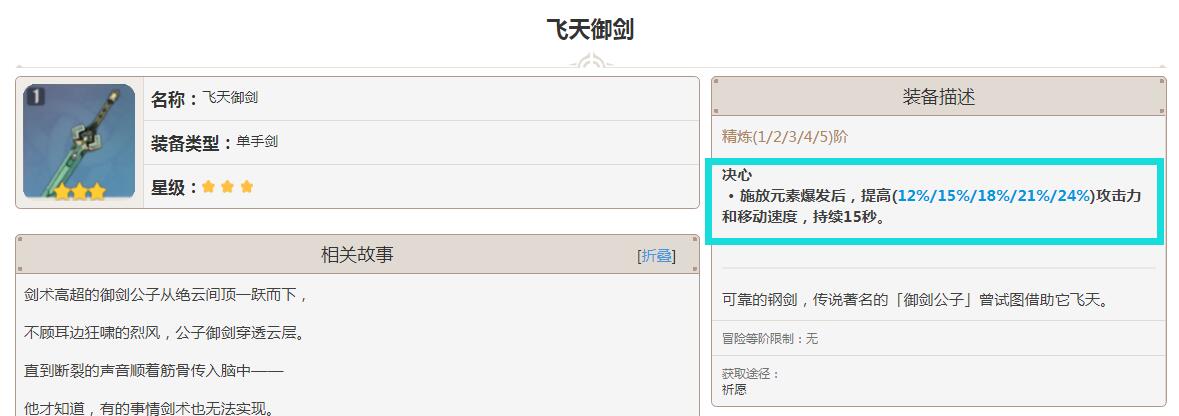This screenshot has width=1179, height=416.
Task: Click the 决心 passive skill name
Action: click(736, 175)
